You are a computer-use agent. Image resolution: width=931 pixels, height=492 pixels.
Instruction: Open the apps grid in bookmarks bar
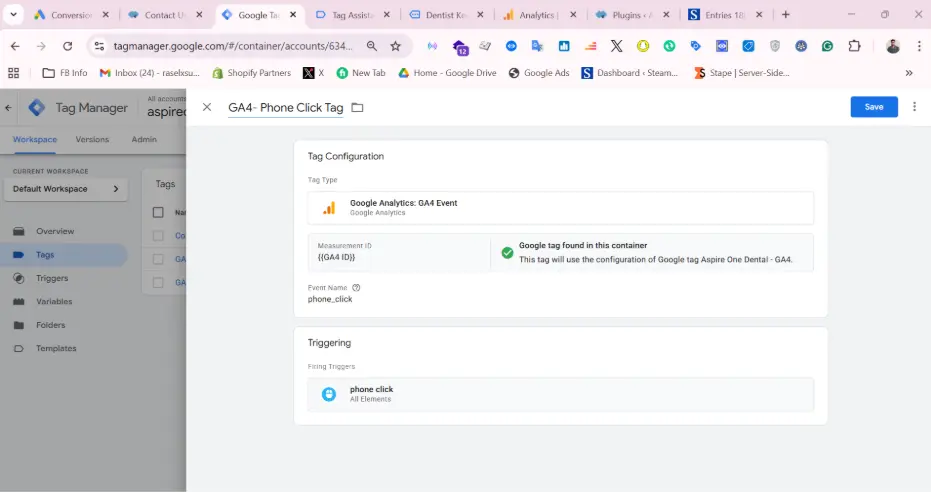14,72
